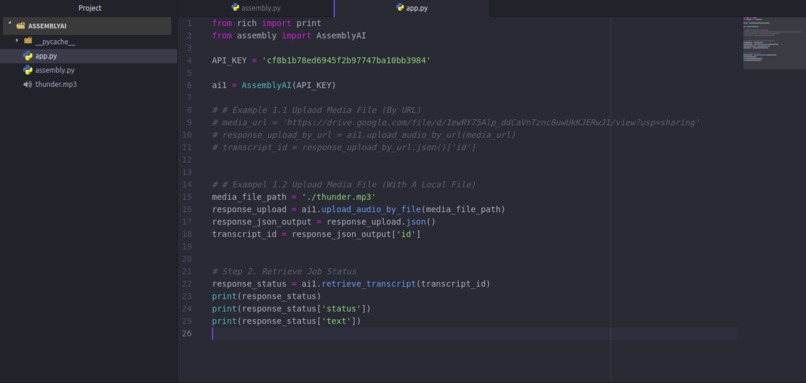Click 'retrieve_transcript' method on line 22
Viewport: 806px width, 383px height.
tap(369, 284)
